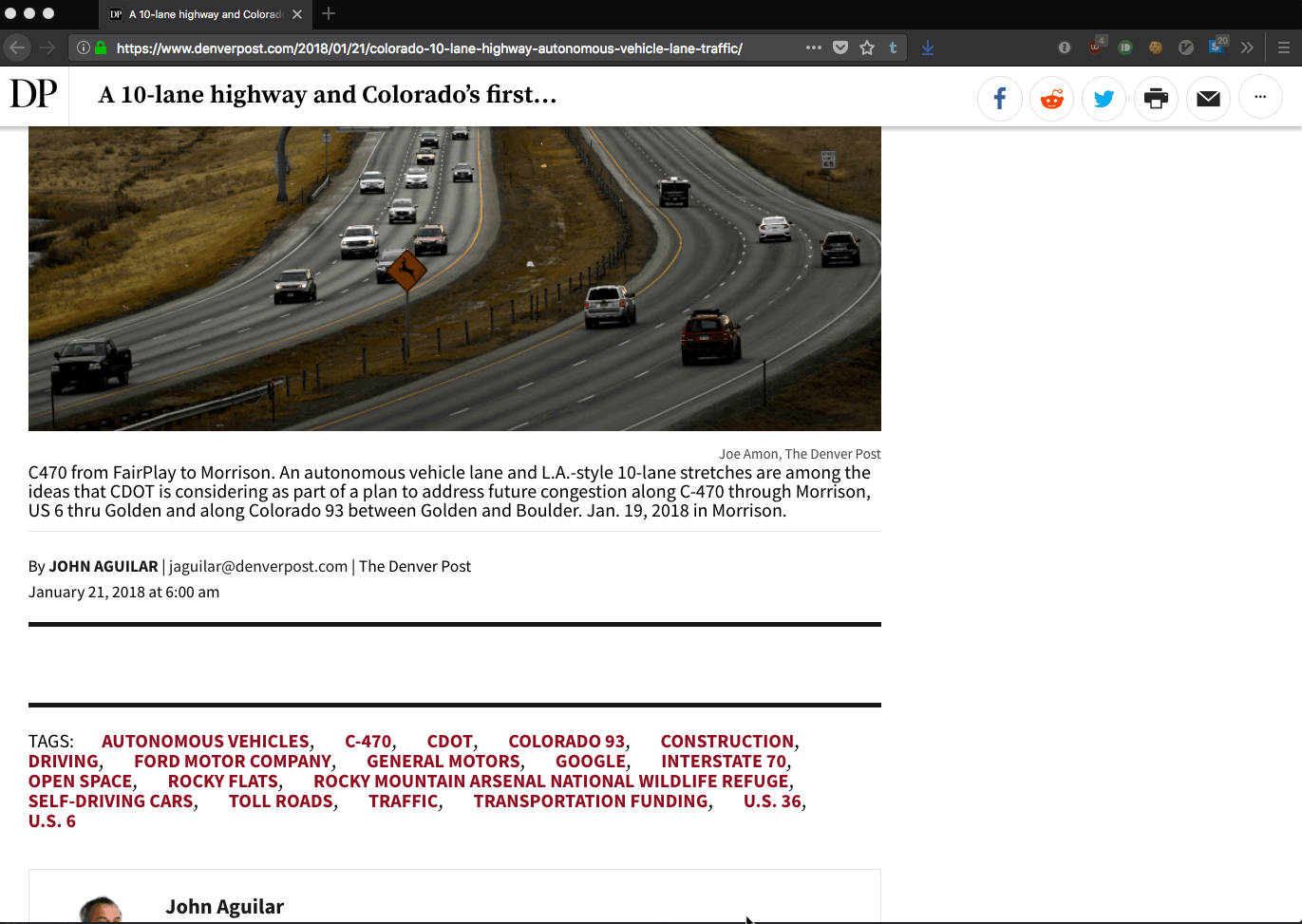Click the Denver Post DP logo
This screenshot has height=924, width=1302.
click(x=33, y=94)
